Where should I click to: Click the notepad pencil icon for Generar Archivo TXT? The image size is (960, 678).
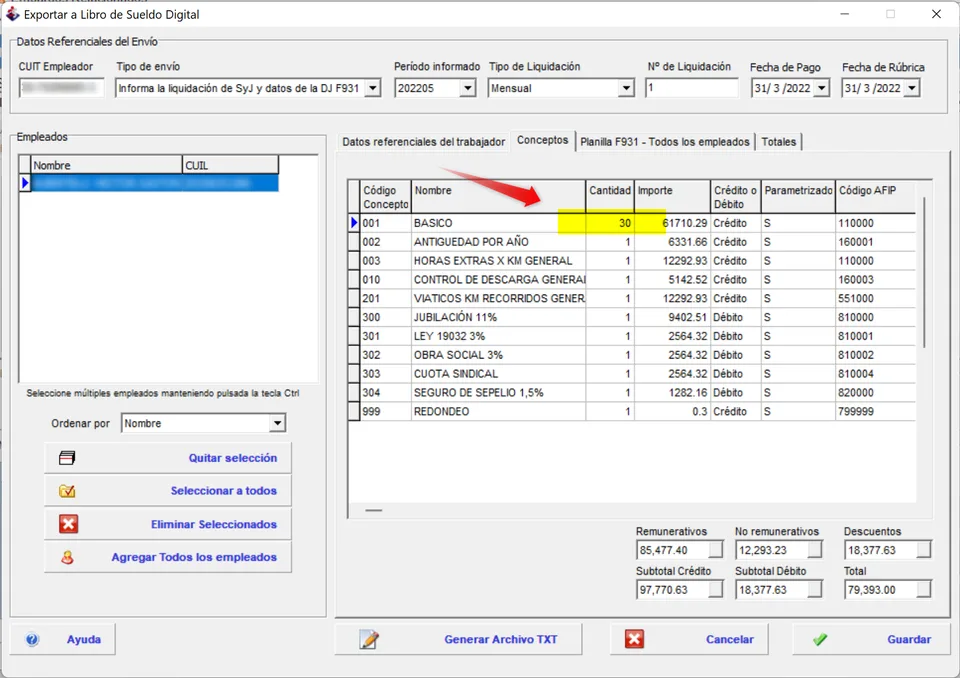pyautogui.click(x=369, y=639)
